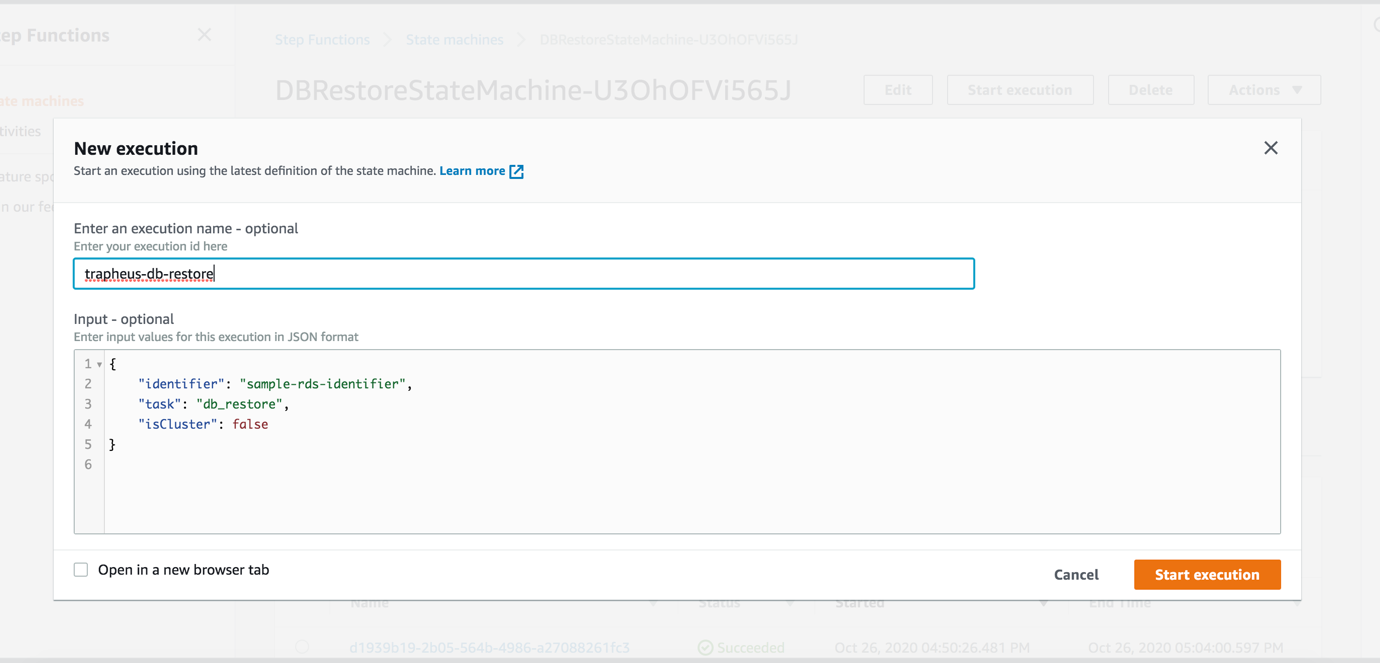Enable Open in a new browser tab
The height and width of the screenshot is (663, 1380).
pyautogui.click(x=80, y=569)
